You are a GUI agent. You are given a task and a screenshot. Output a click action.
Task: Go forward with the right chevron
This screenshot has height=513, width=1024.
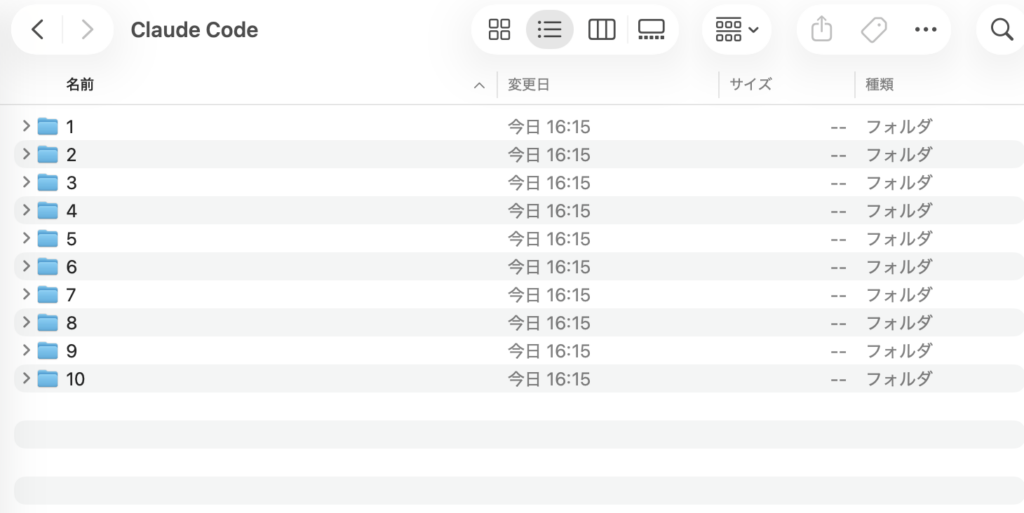click(x=87, y=30)
